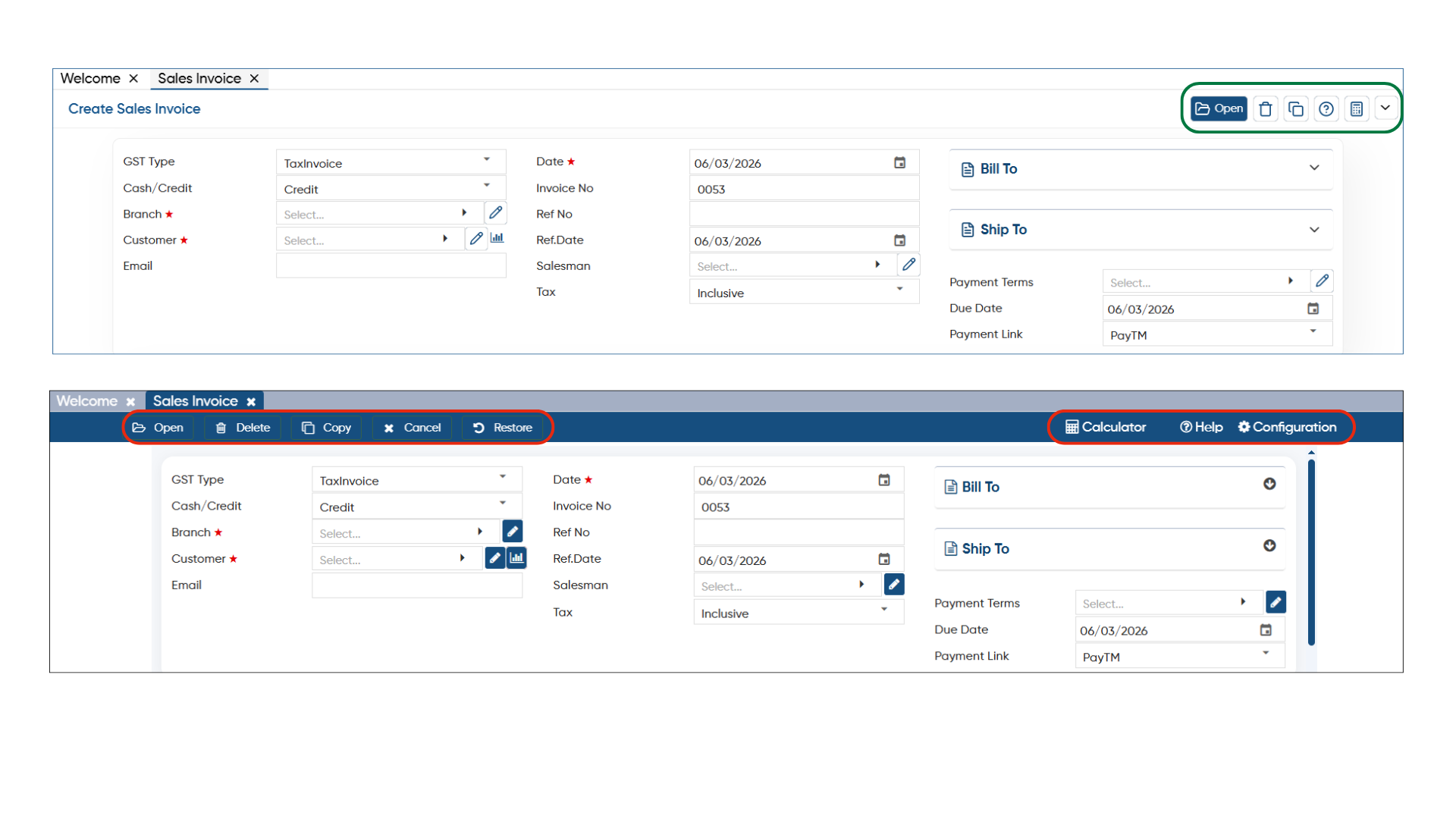Viewport: 1456px width, 819px height.
Task: Click blue Salesman edit icon in lower form
Action: tap(894, 584)
